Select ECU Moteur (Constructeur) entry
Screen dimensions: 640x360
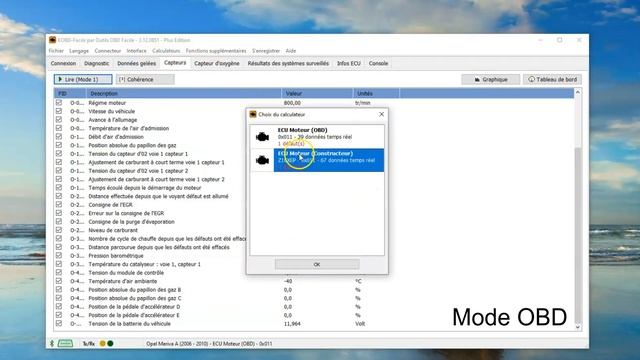[x=317, y=160]
